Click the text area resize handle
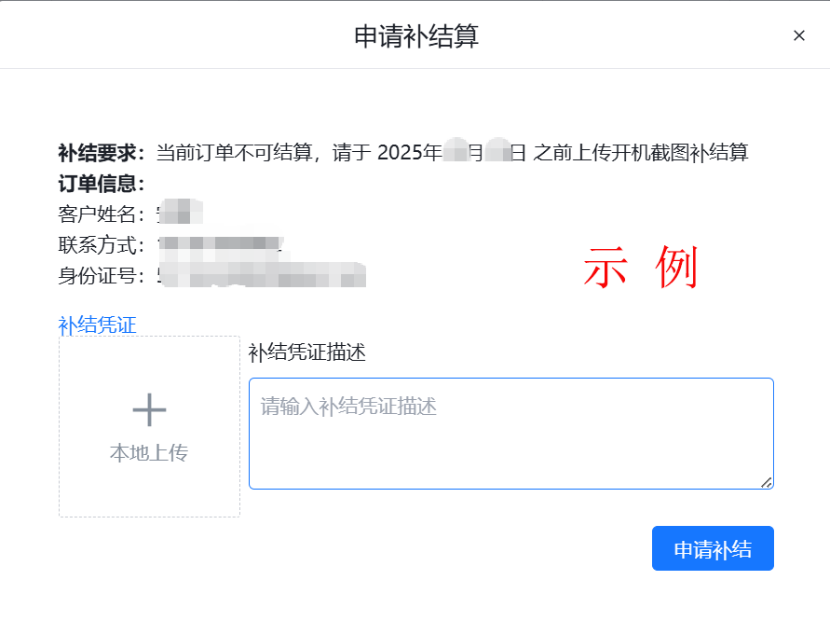Screen dimensions: 830x635 766,482
